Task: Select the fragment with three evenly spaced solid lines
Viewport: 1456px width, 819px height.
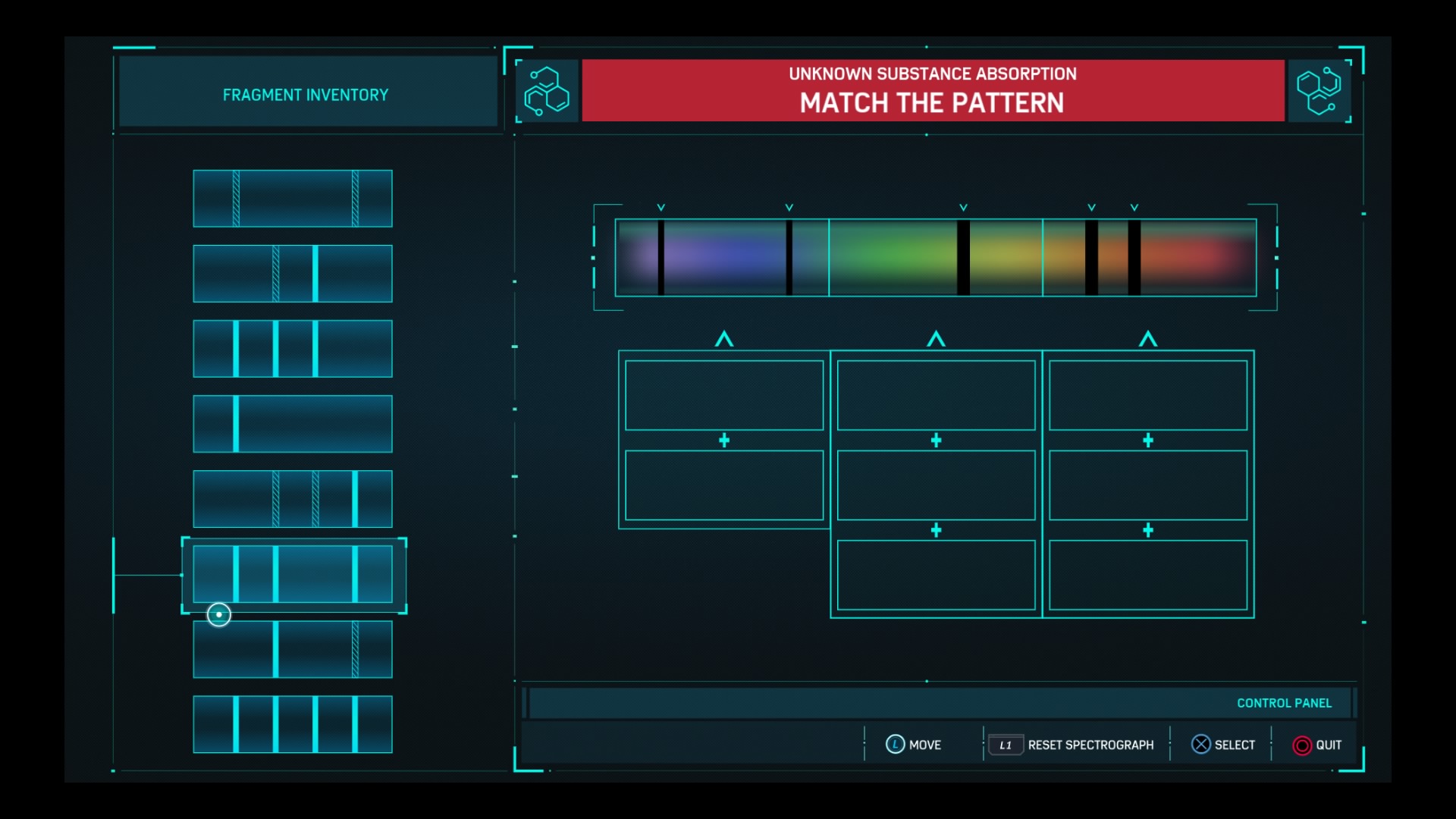Action: click(x=293, y=349)
